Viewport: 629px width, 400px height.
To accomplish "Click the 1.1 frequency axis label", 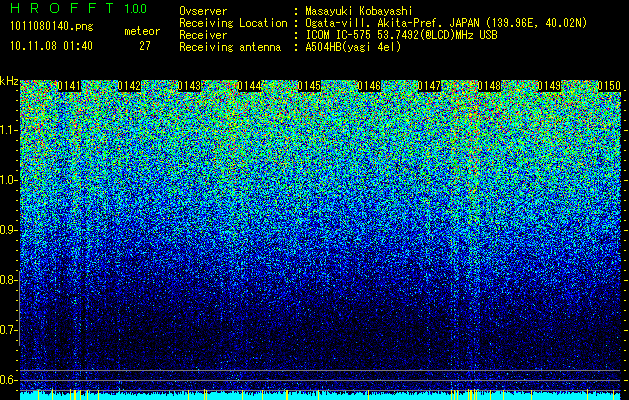I will click(9, 130).
